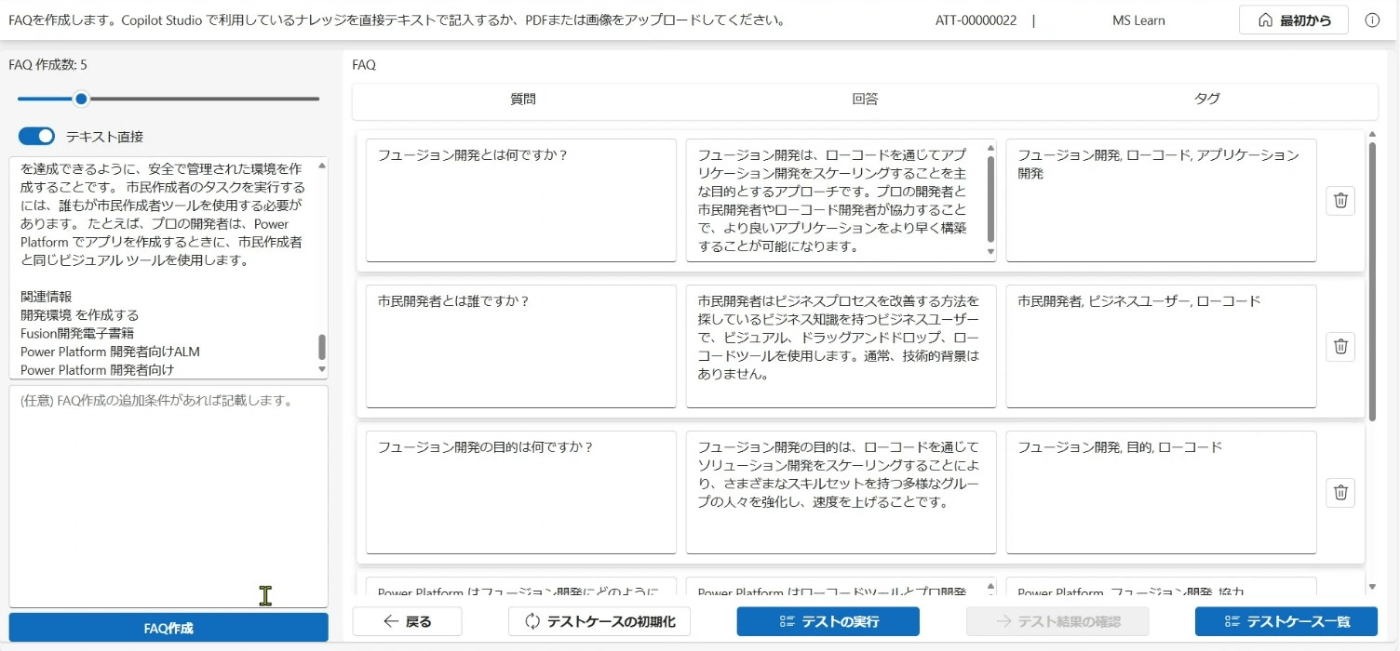The width and height of the screenshot is (1400, 651).
Task: Click the タグ column header
Action: tap(1207, 99)
